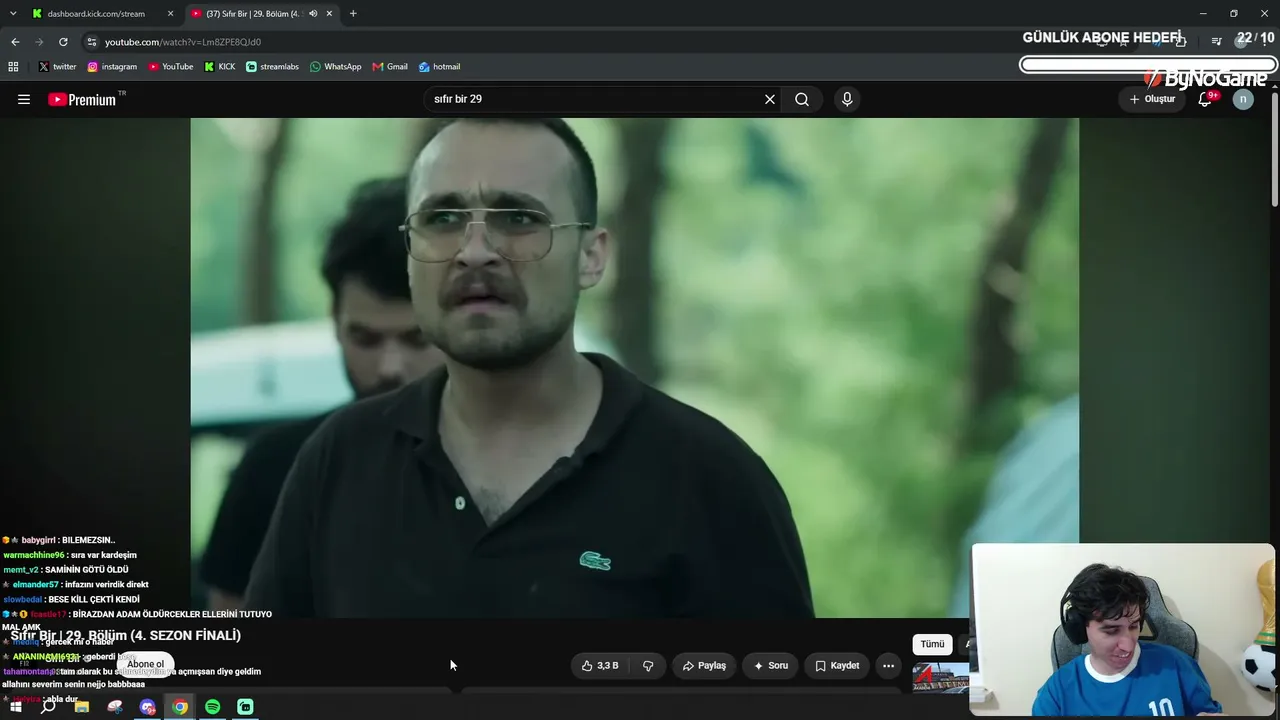
Task: Open the YouTube guide hamburger menu
Action: tap(24, 99)
